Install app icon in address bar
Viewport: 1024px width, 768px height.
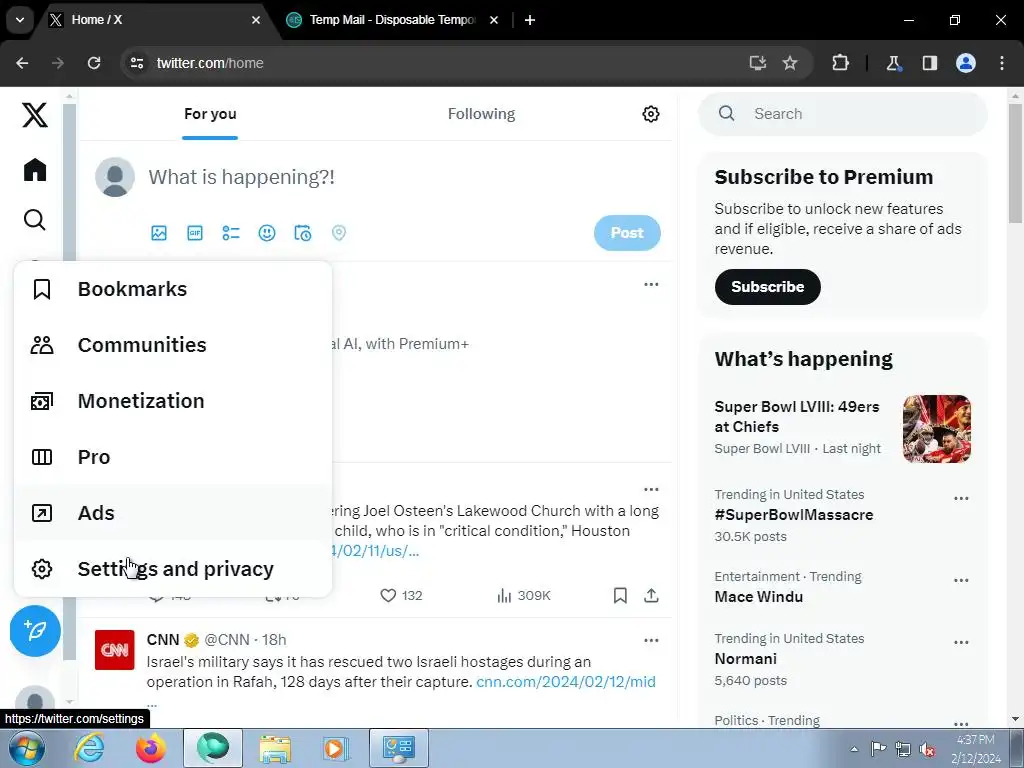point(758,63)
